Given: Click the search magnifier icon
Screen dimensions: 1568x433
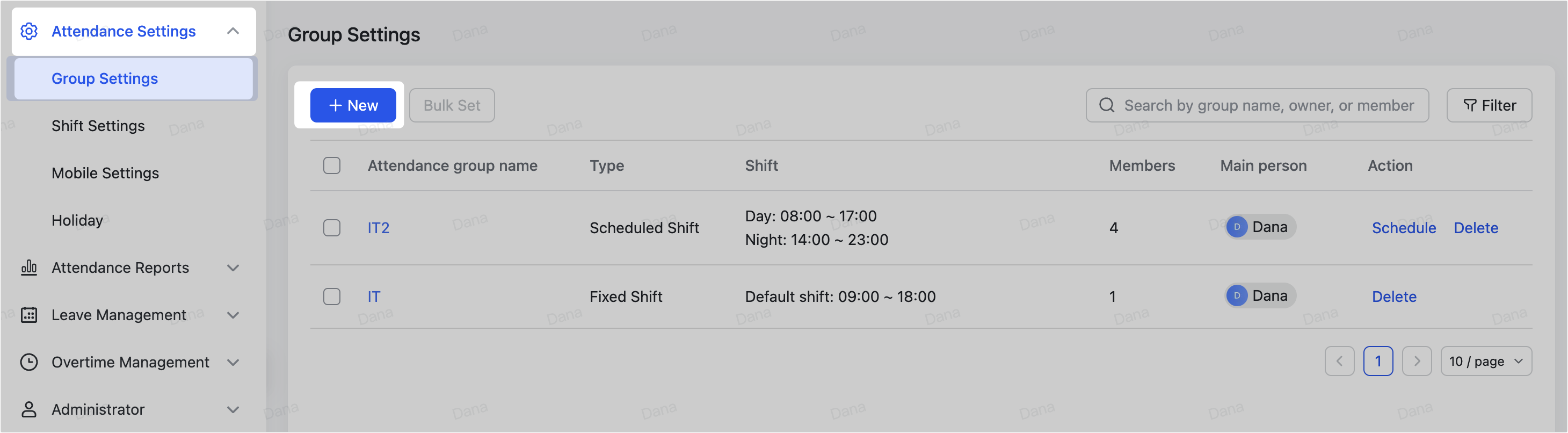Looking at the screenshot, I should point(1106,105).
